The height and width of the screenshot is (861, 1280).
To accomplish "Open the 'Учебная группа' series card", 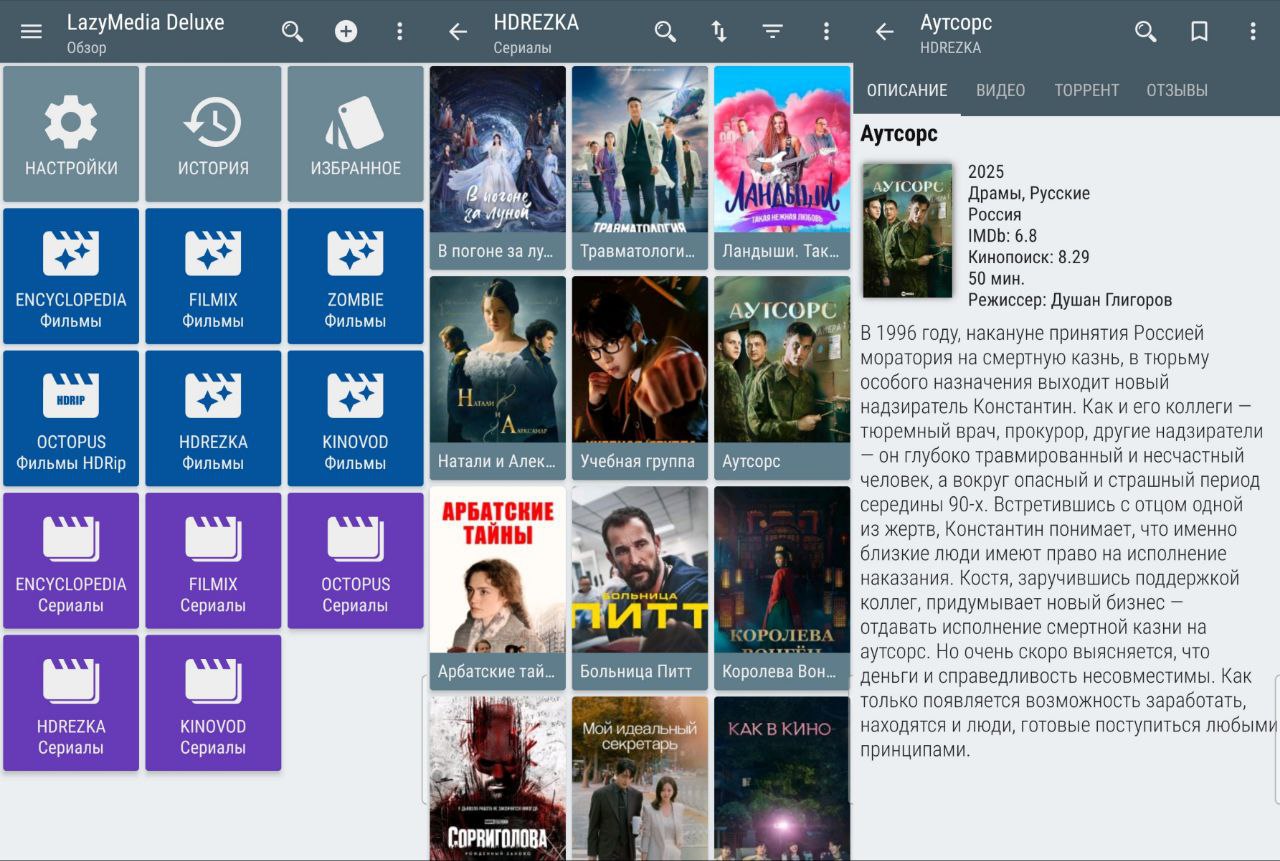I will [x=640, y=378].
